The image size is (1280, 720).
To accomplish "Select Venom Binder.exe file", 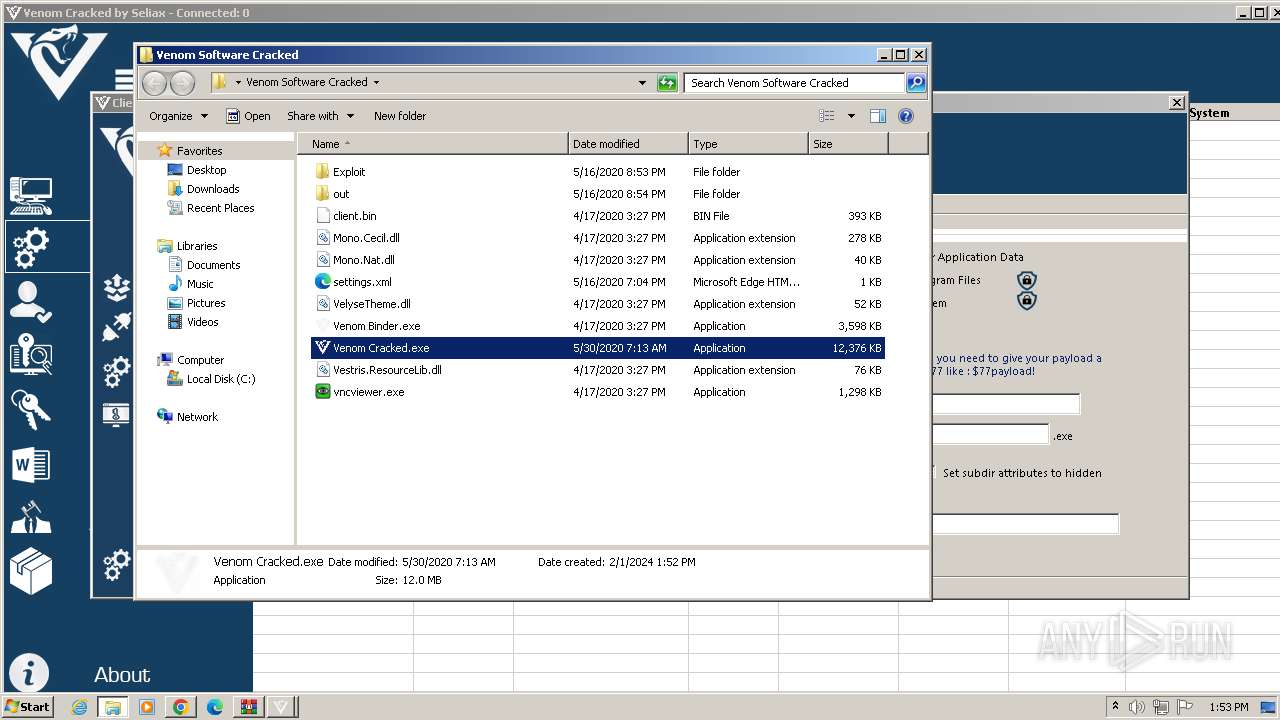I will pyautogui.click(x=598, y=326).
